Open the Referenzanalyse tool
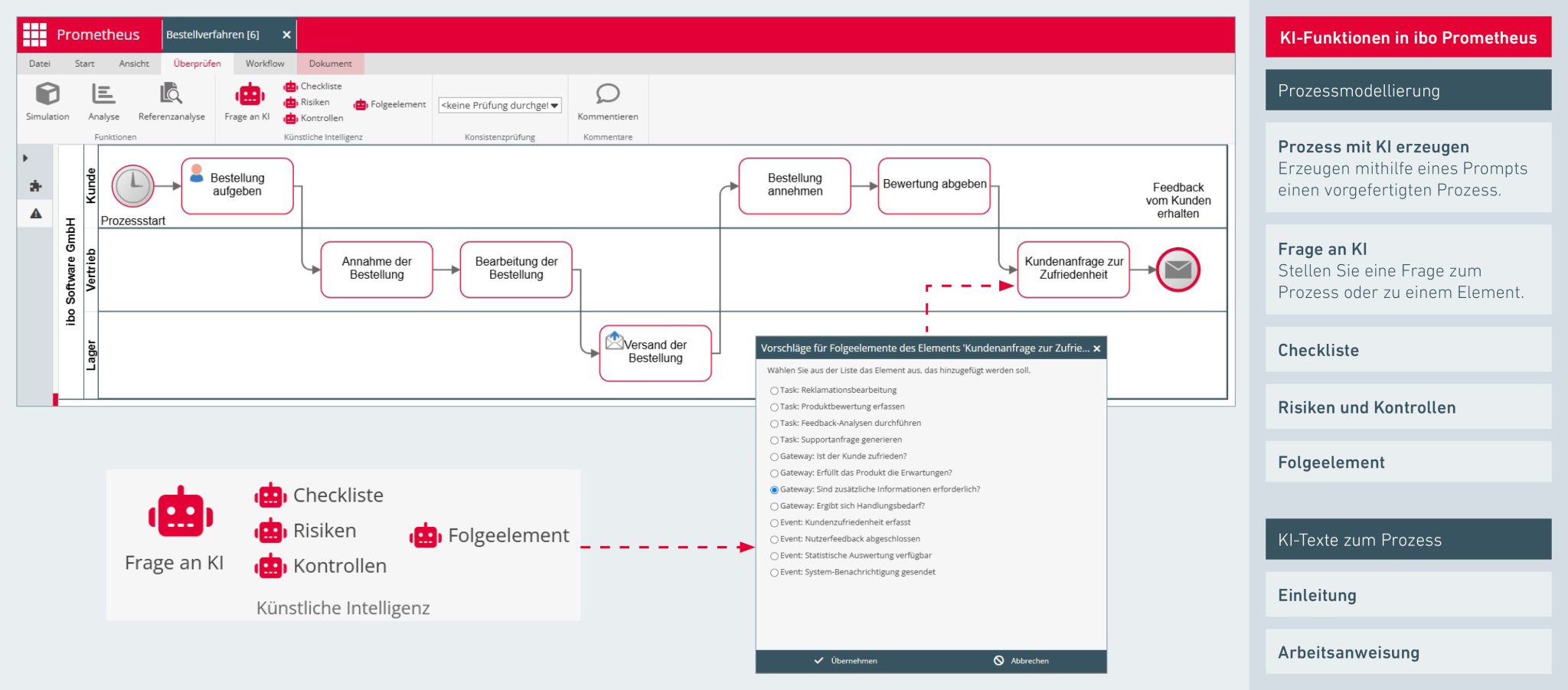Viewport: 1568px width, 690px height. (x=171, y=94)
